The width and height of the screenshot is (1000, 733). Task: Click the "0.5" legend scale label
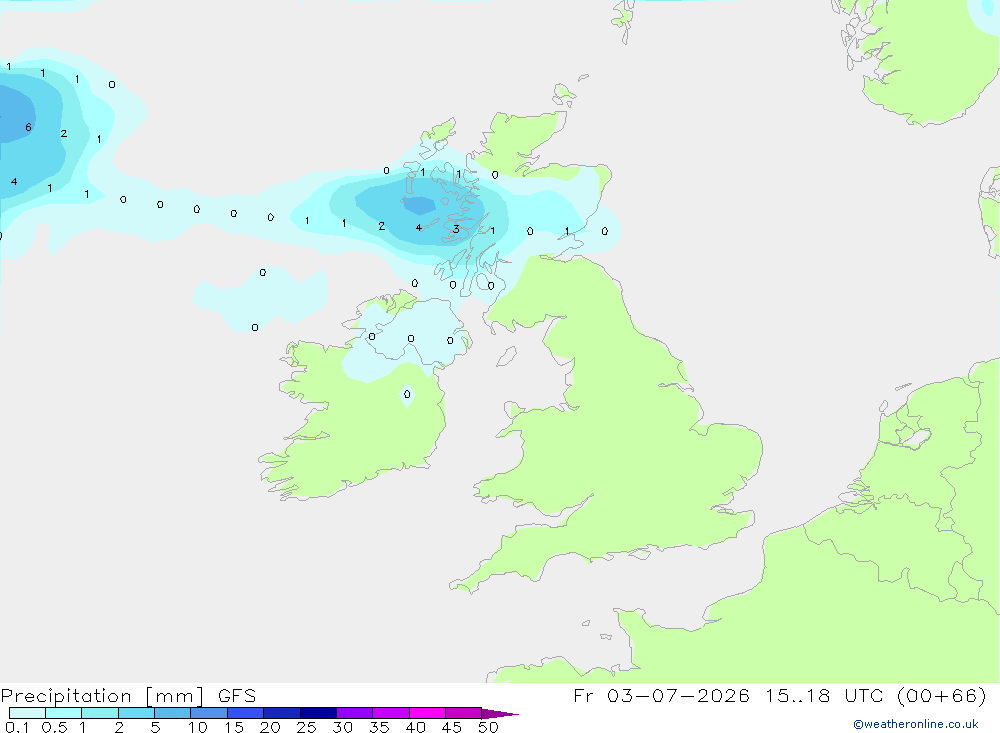[54, 727]
